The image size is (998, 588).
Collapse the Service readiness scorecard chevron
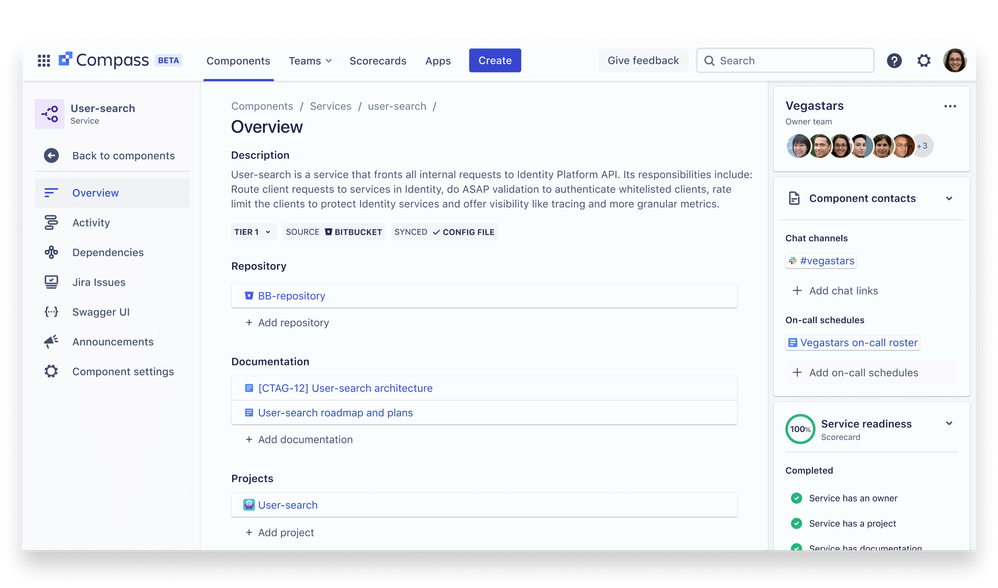[949, 423]
